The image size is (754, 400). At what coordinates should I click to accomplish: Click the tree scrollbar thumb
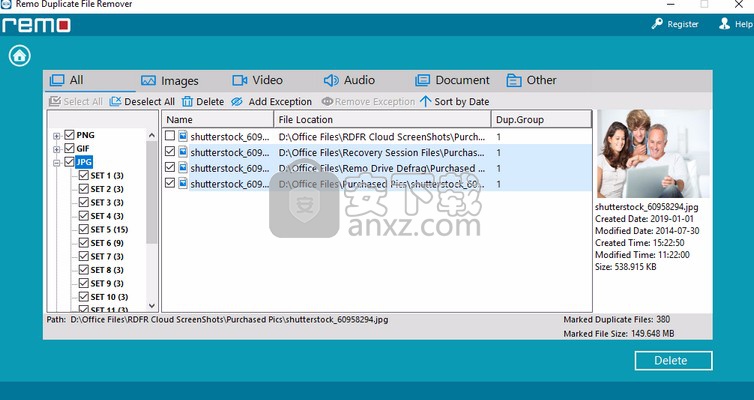(152, 192)
